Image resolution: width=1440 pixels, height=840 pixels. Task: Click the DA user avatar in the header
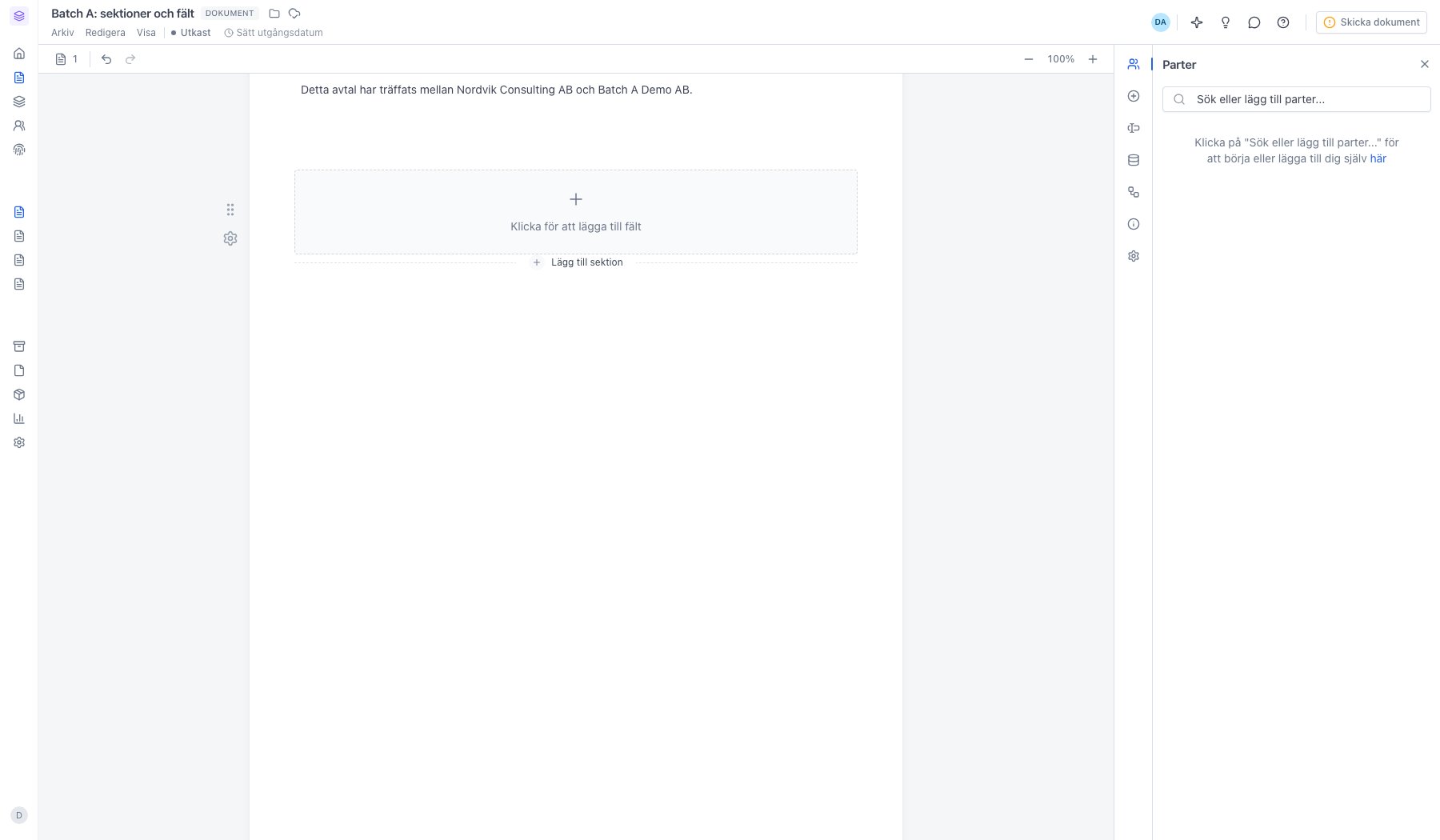click(1161, 22)
